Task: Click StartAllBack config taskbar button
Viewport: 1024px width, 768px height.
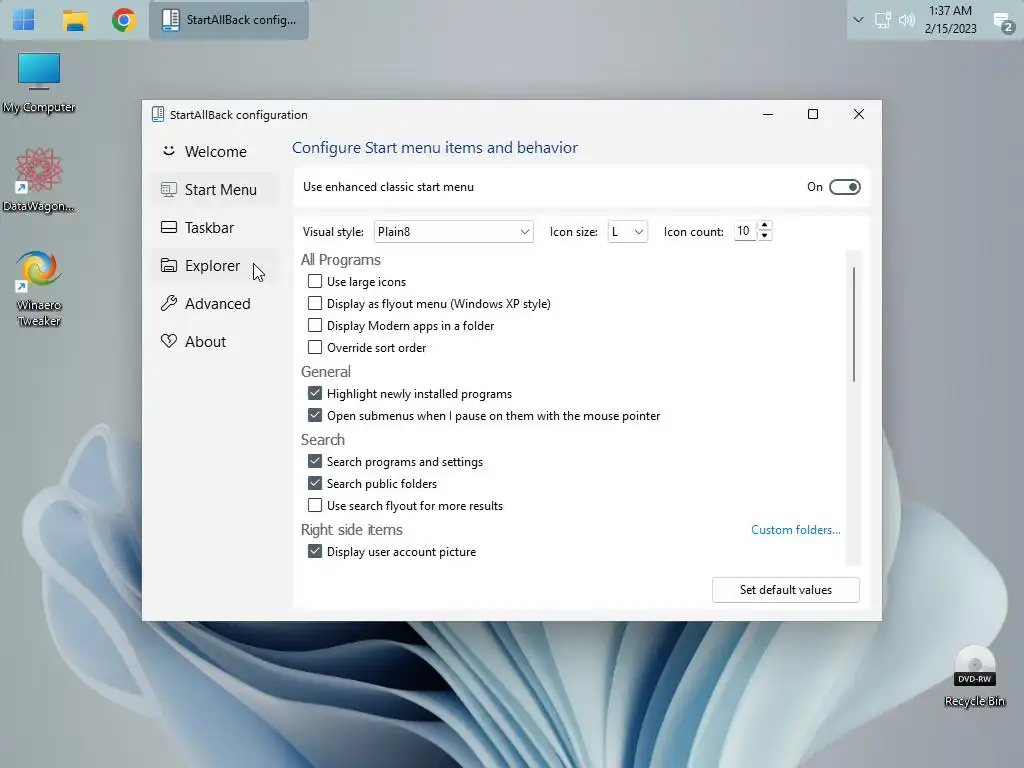Action: [229, 20]
